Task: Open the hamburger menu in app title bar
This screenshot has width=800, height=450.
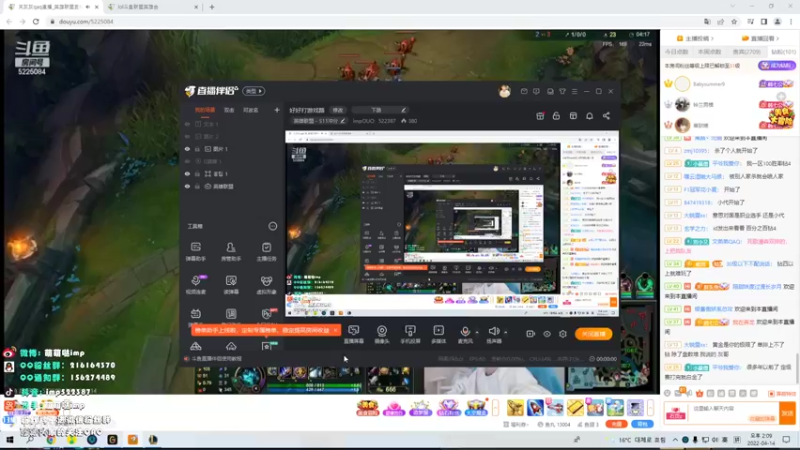Action: 574,91
